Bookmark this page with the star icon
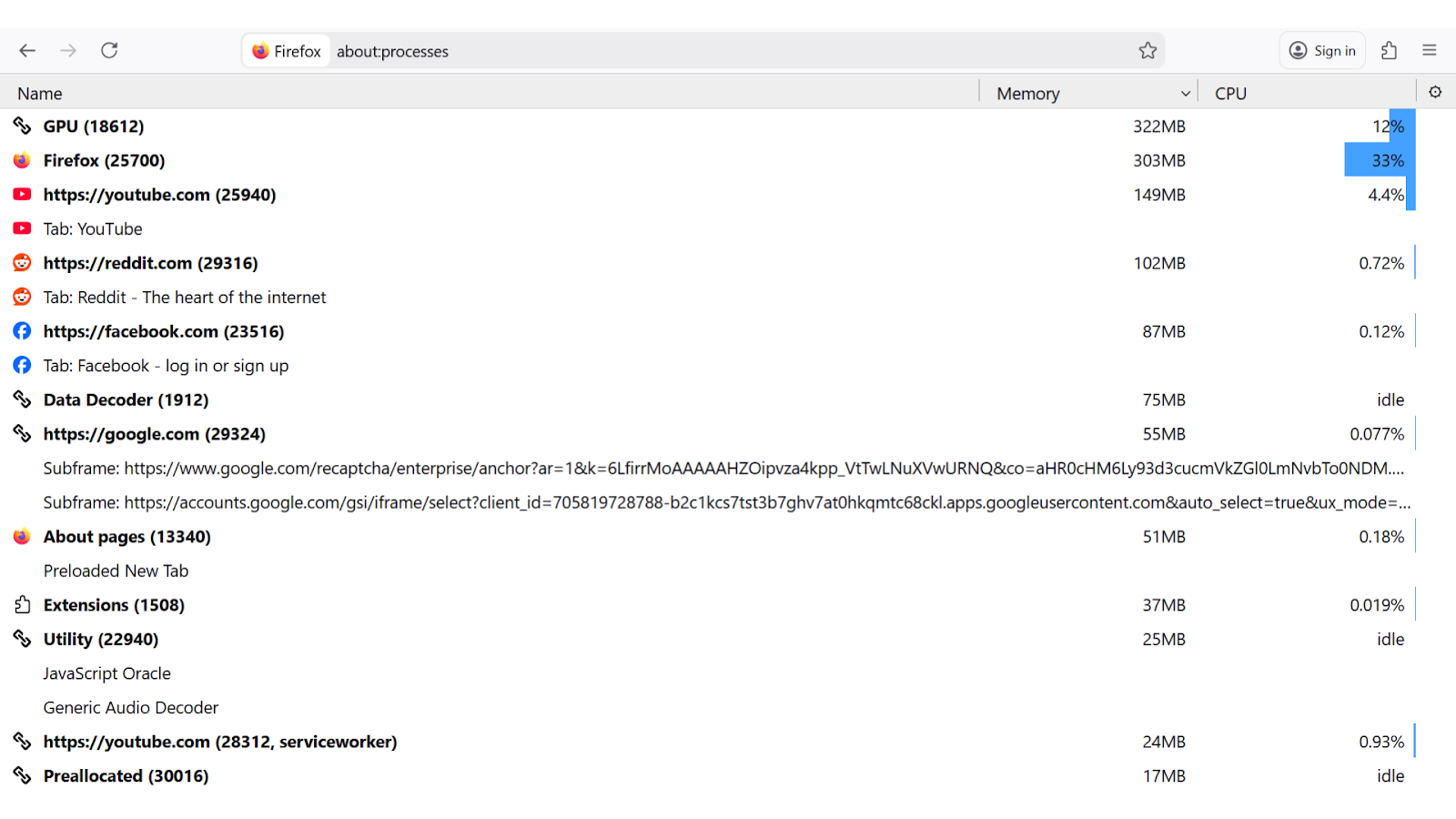This screenshot has width=1456, height=819. pos(1148,51)
